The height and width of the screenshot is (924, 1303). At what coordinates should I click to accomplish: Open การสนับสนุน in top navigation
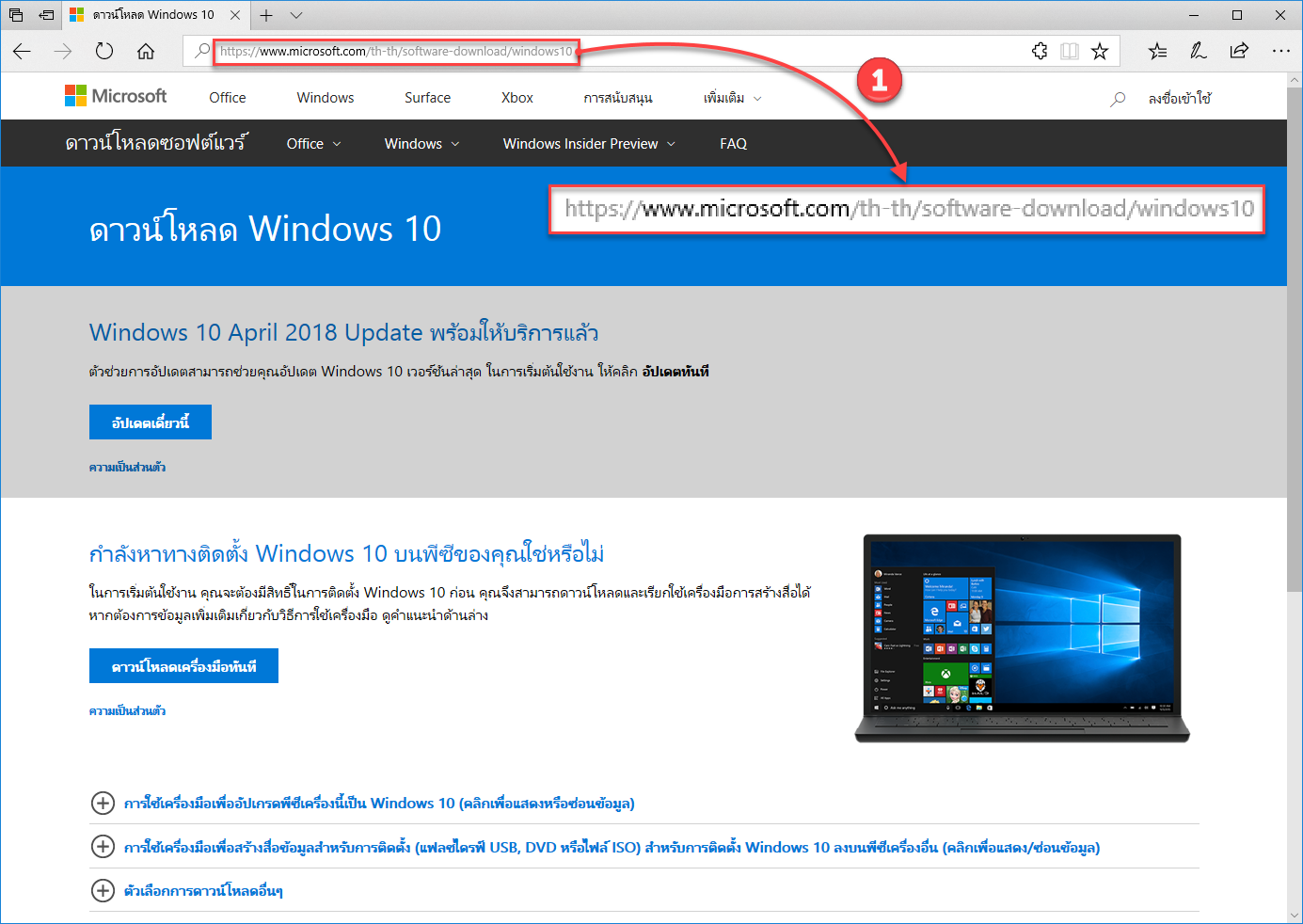tap(618, 98)
